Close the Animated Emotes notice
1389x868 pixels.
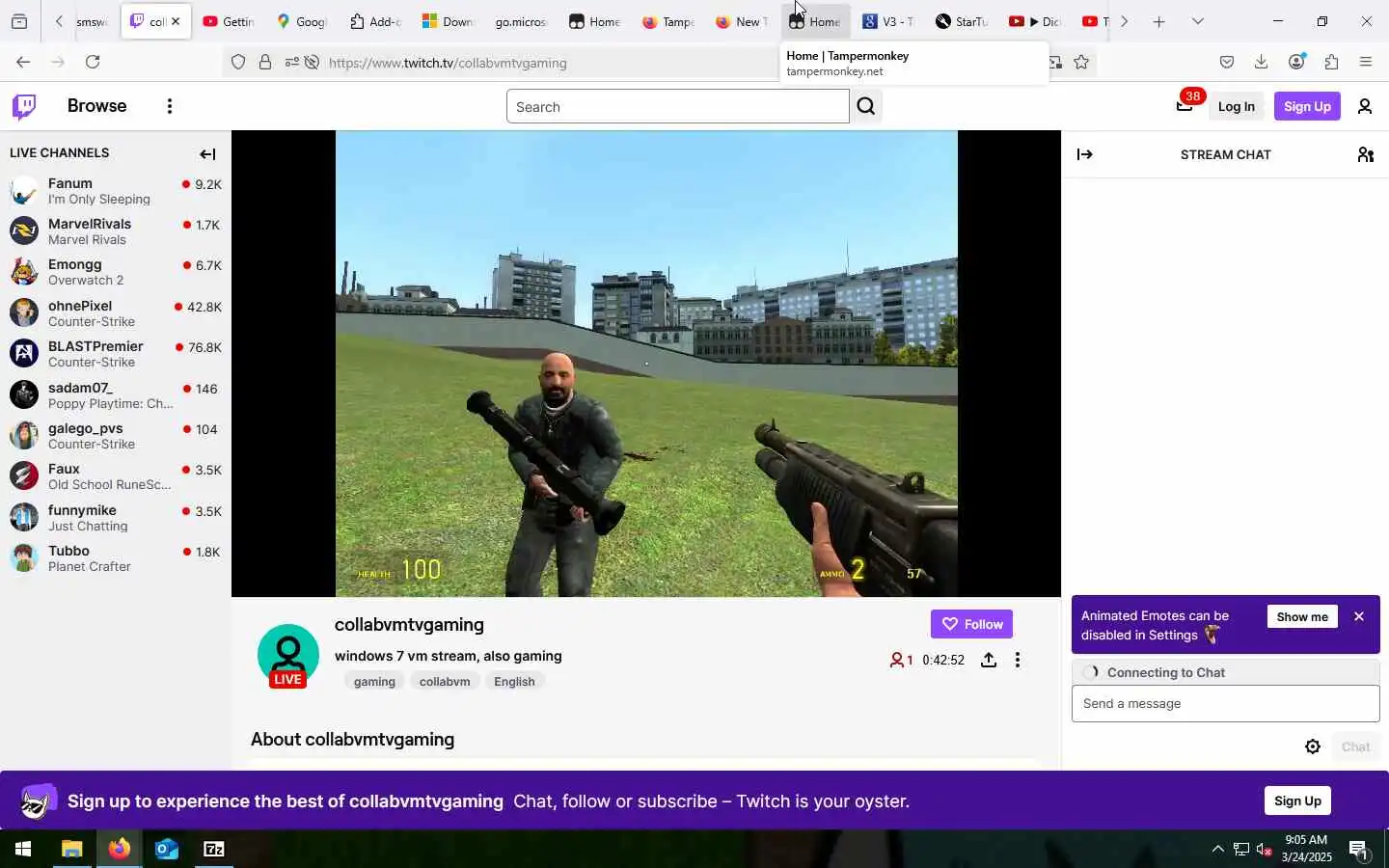(1359, 616)
